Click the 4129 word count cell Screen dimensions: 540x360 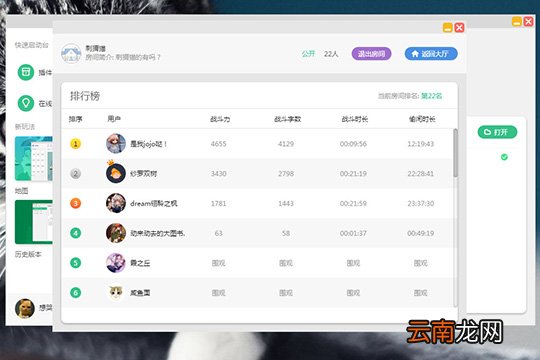[286, 144]
